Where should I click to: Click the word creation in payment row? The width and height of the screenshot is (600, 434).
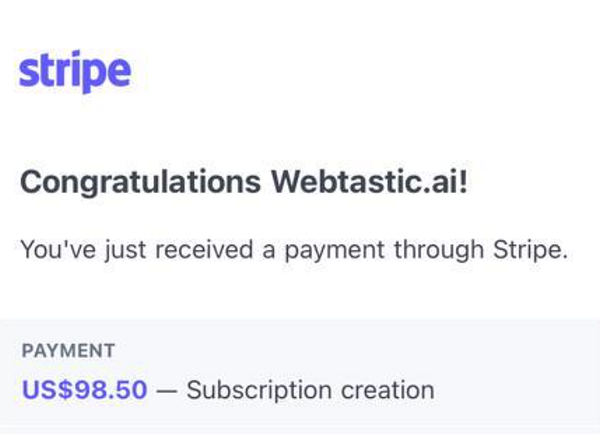click(388, 390)
